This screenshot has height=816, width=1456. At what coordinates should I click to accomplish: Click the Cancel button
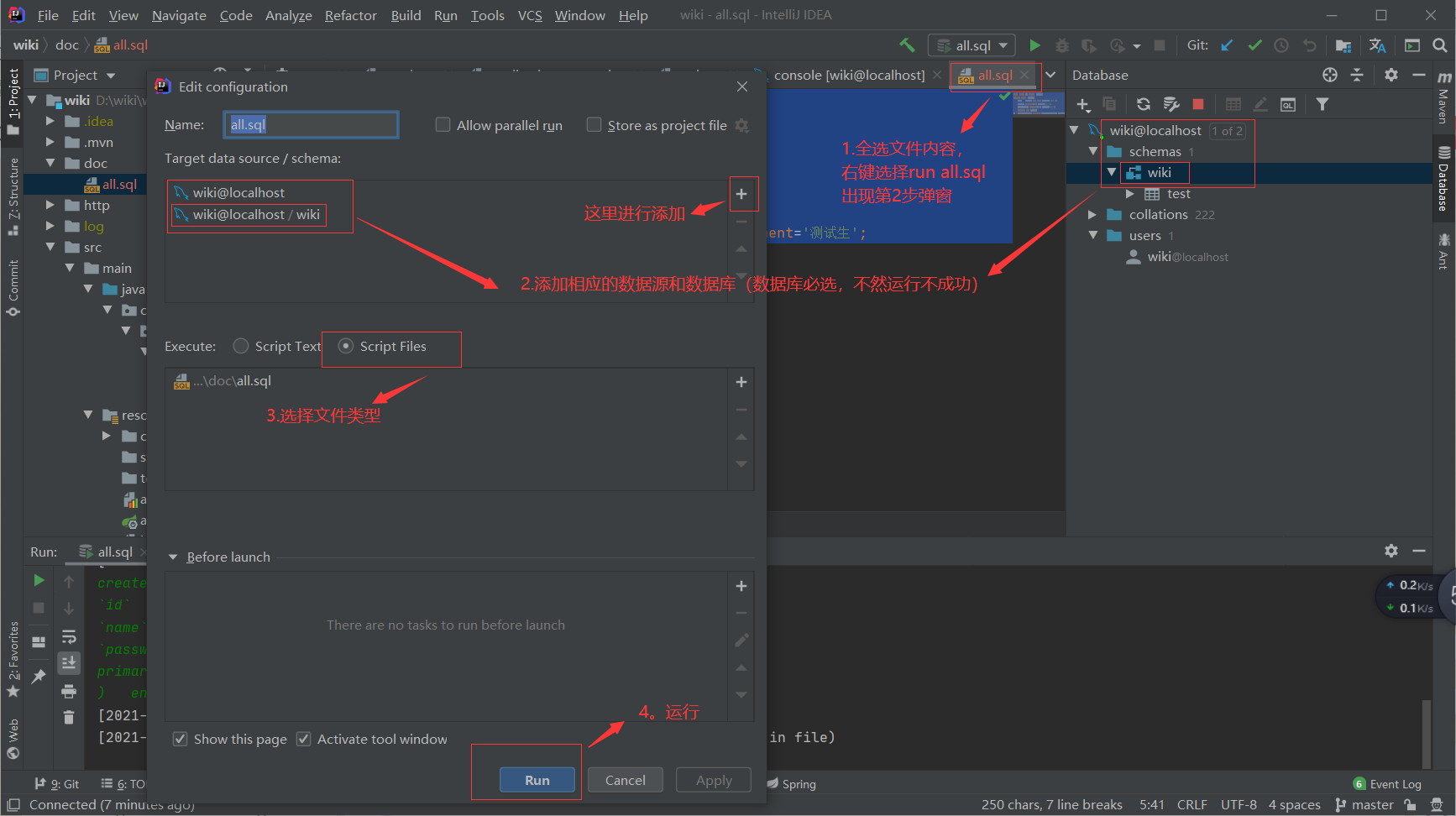click(x=626, y=780)
